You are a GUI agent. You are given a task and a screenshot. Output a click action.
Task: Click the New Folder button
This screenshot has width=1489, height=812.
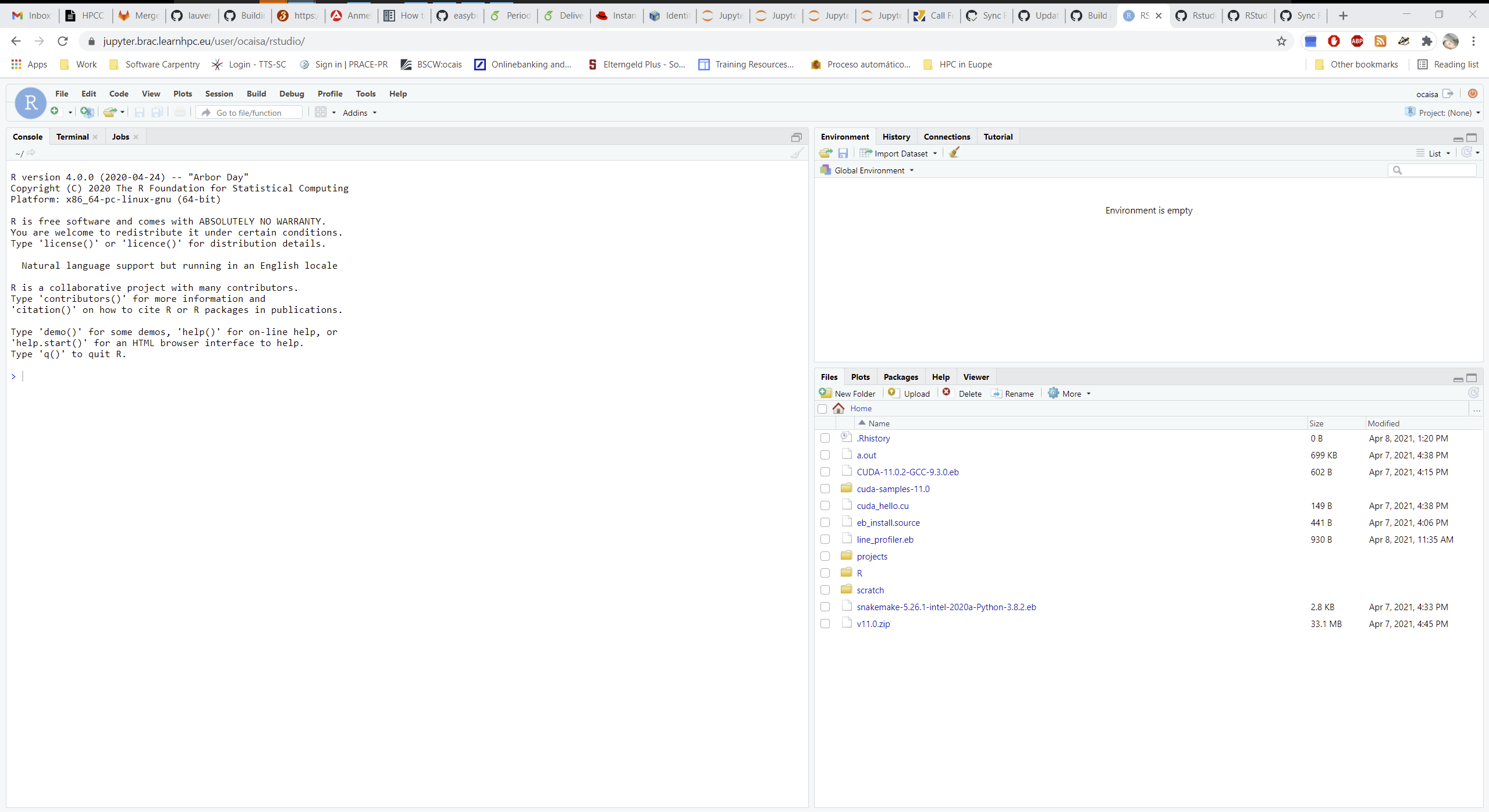[848, 394]
